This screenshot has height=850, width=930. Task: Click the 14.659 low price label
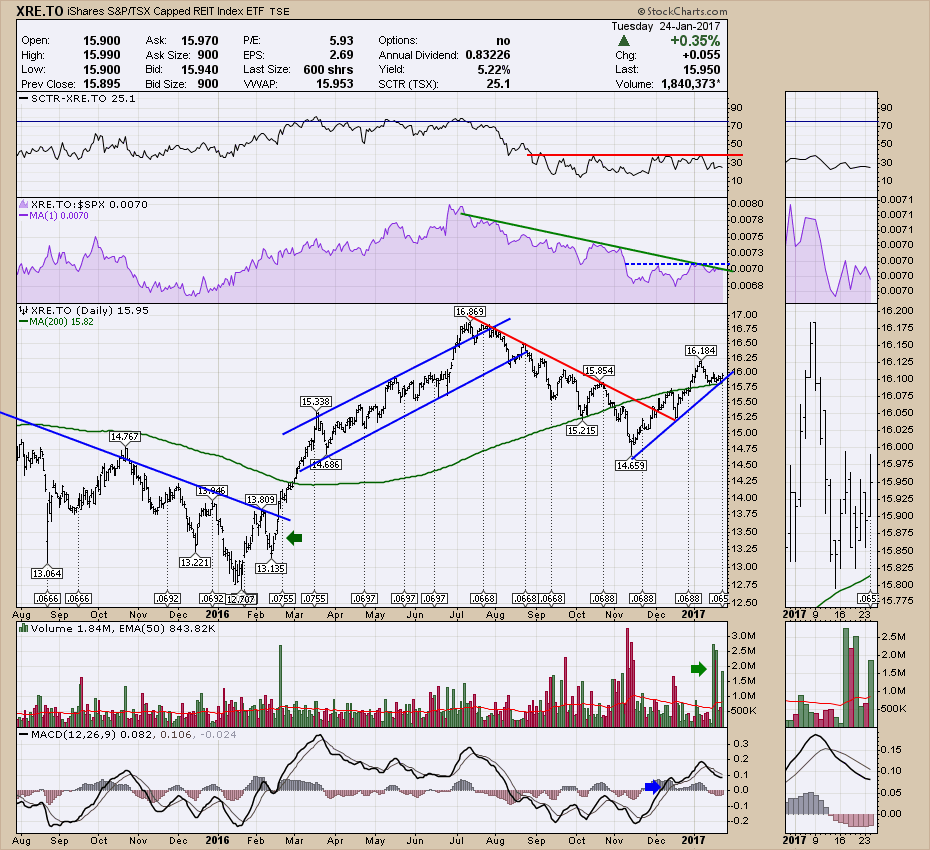[630, 466]
